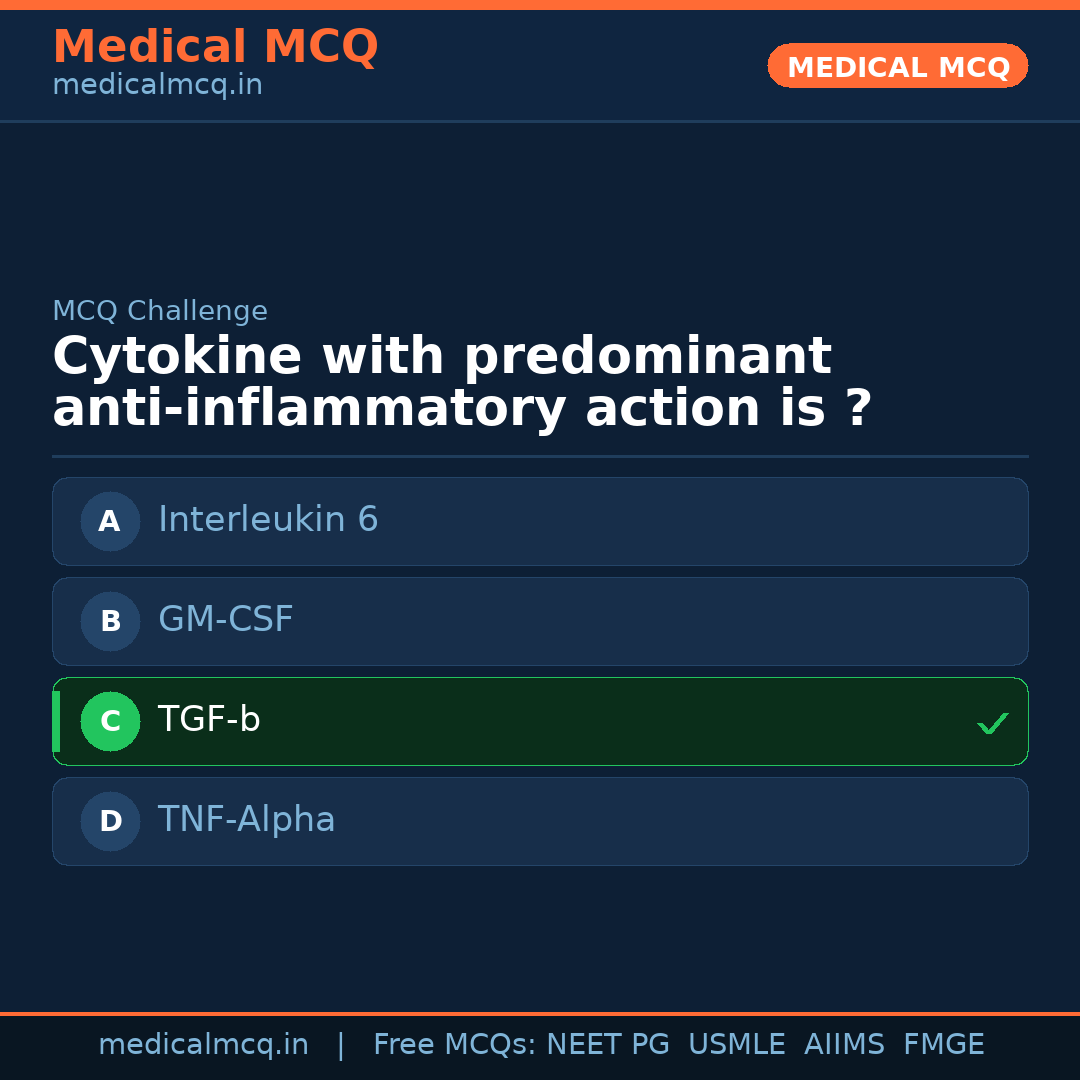Click the Medical MCQ header title

(215, 47)
